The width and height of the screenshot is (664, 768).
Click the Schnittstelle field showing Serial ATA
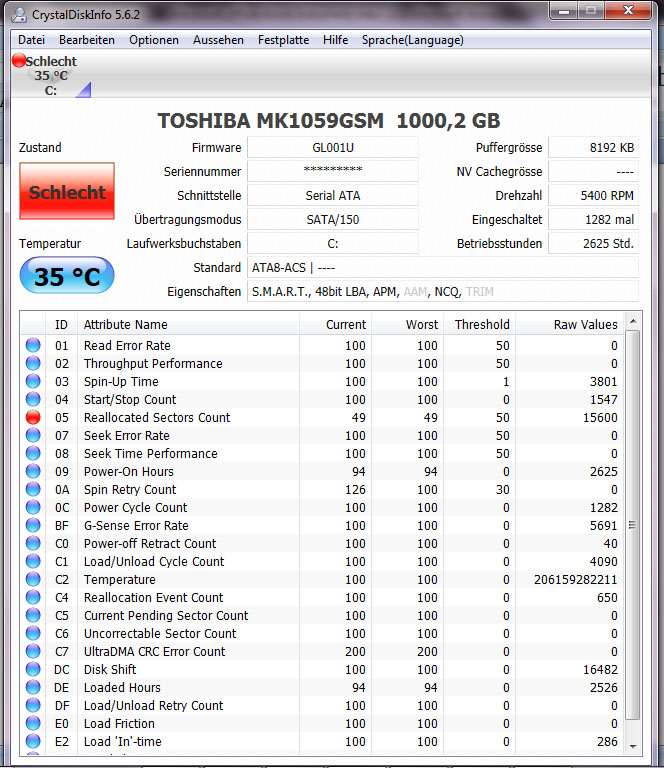coord(333,195)
